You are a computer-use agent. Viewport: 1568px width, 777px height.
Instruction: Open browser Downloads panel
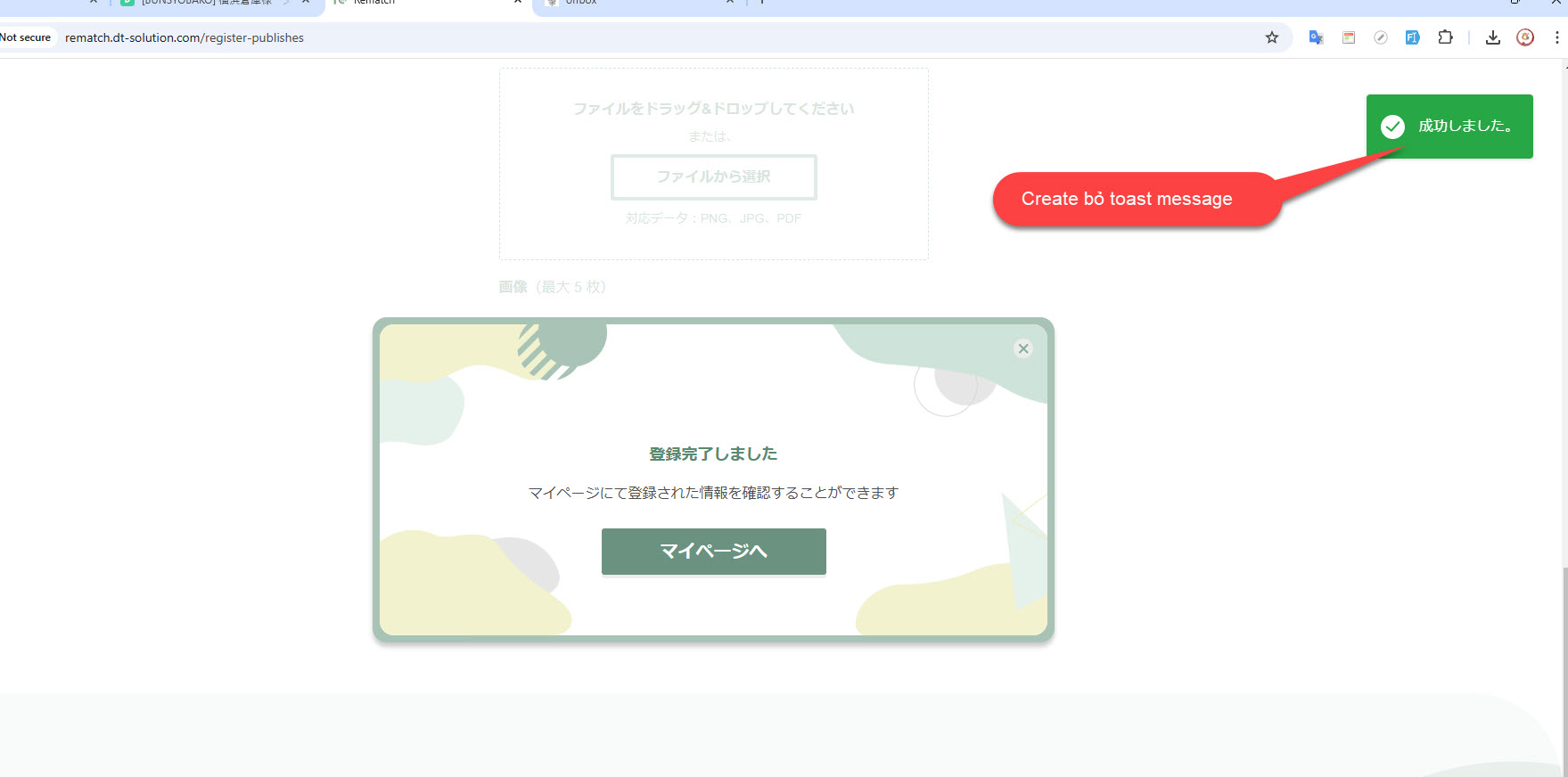(x=1493, y=37)
